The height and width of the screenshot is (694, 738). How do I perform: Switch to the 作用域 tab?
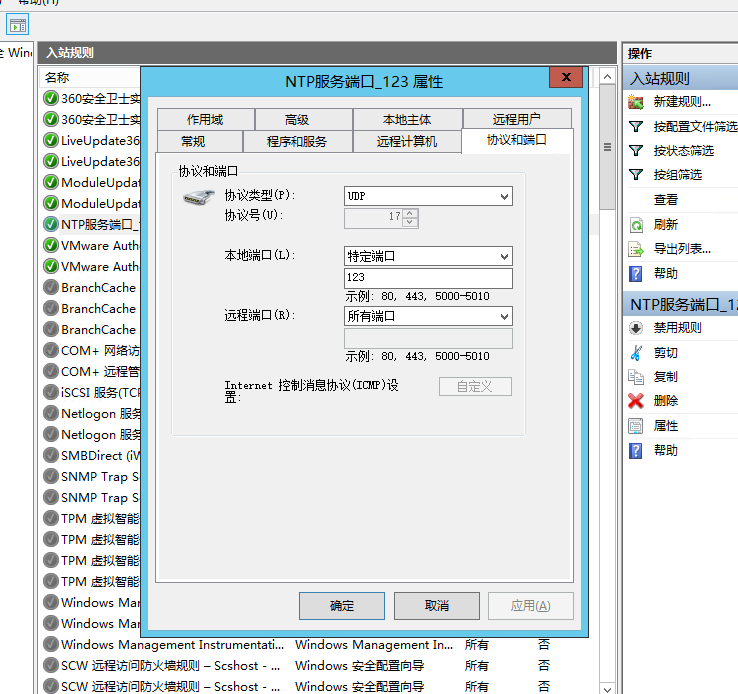(206, 120)
